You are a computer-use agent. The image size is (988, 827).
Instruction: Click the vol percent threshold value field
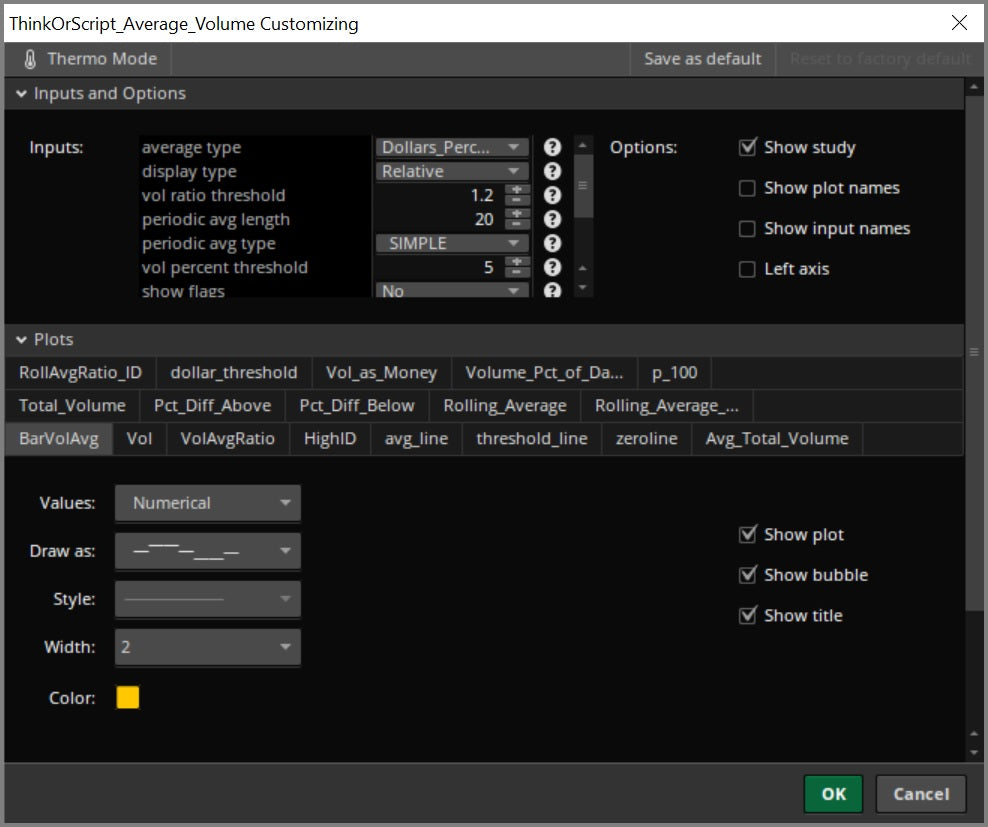(439, 267)
